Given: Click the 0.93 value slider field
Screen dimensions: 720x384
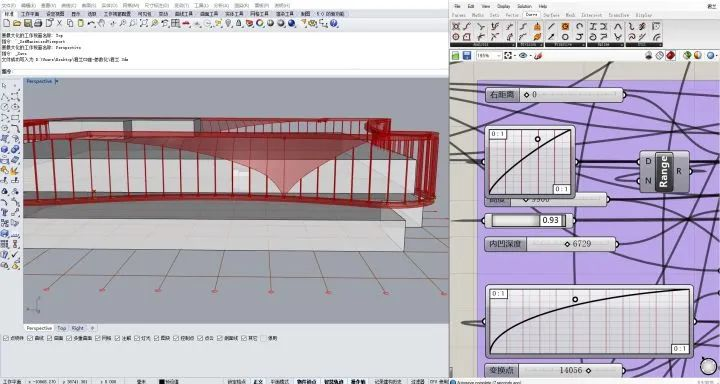Looking at the screenshot, I should 529,220.
